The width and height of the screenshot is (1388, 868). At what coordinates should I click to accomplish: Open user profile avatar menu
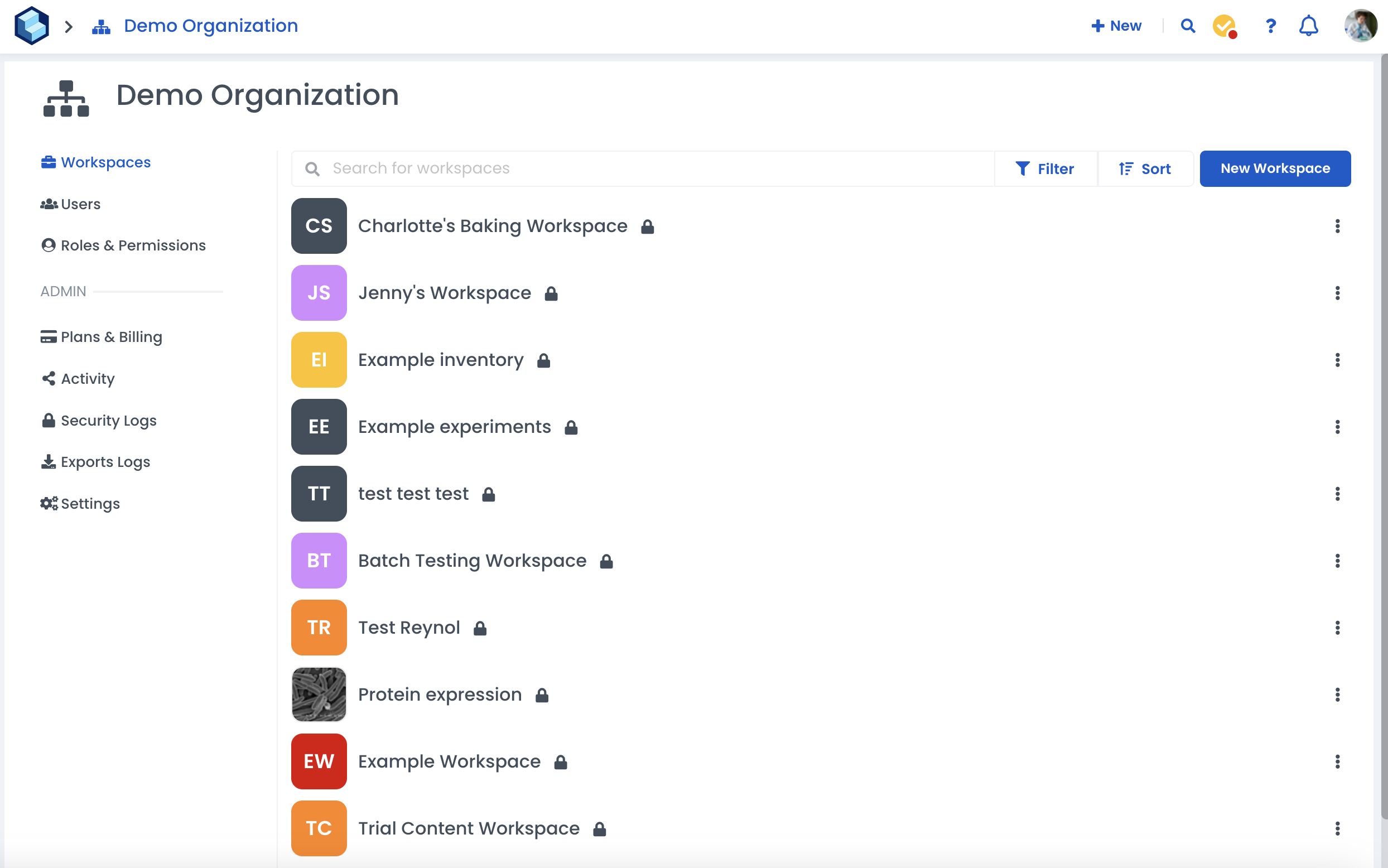1360,26
